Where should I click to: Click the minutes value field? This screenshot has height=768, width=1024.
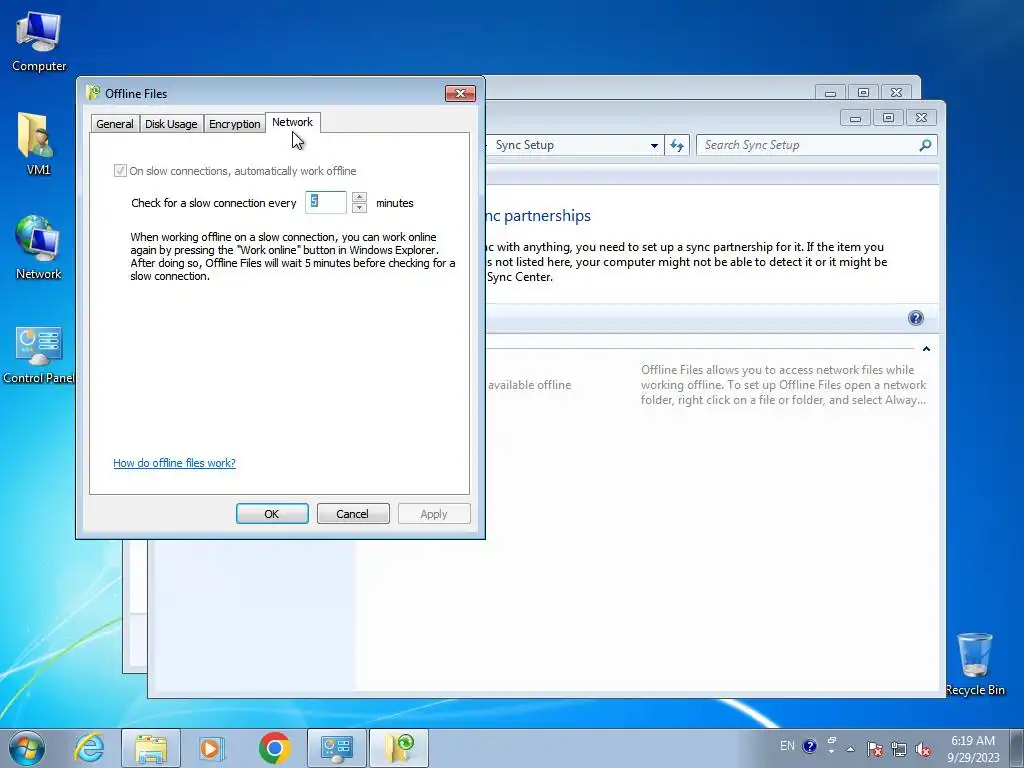[325, 202]
